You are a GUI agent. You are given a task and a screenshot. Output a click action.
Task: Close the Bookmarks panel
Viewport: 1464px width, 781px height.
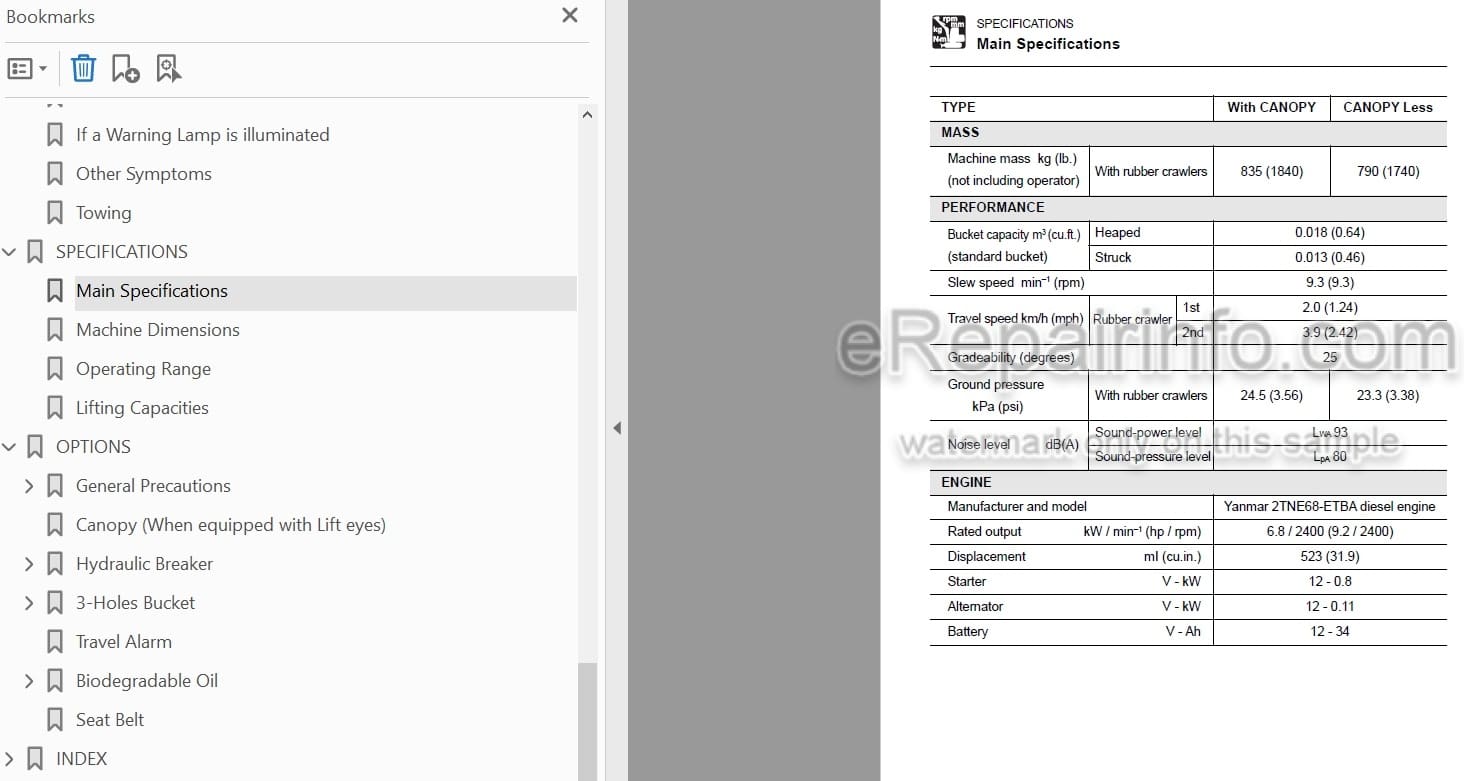(x=570, y=15)
